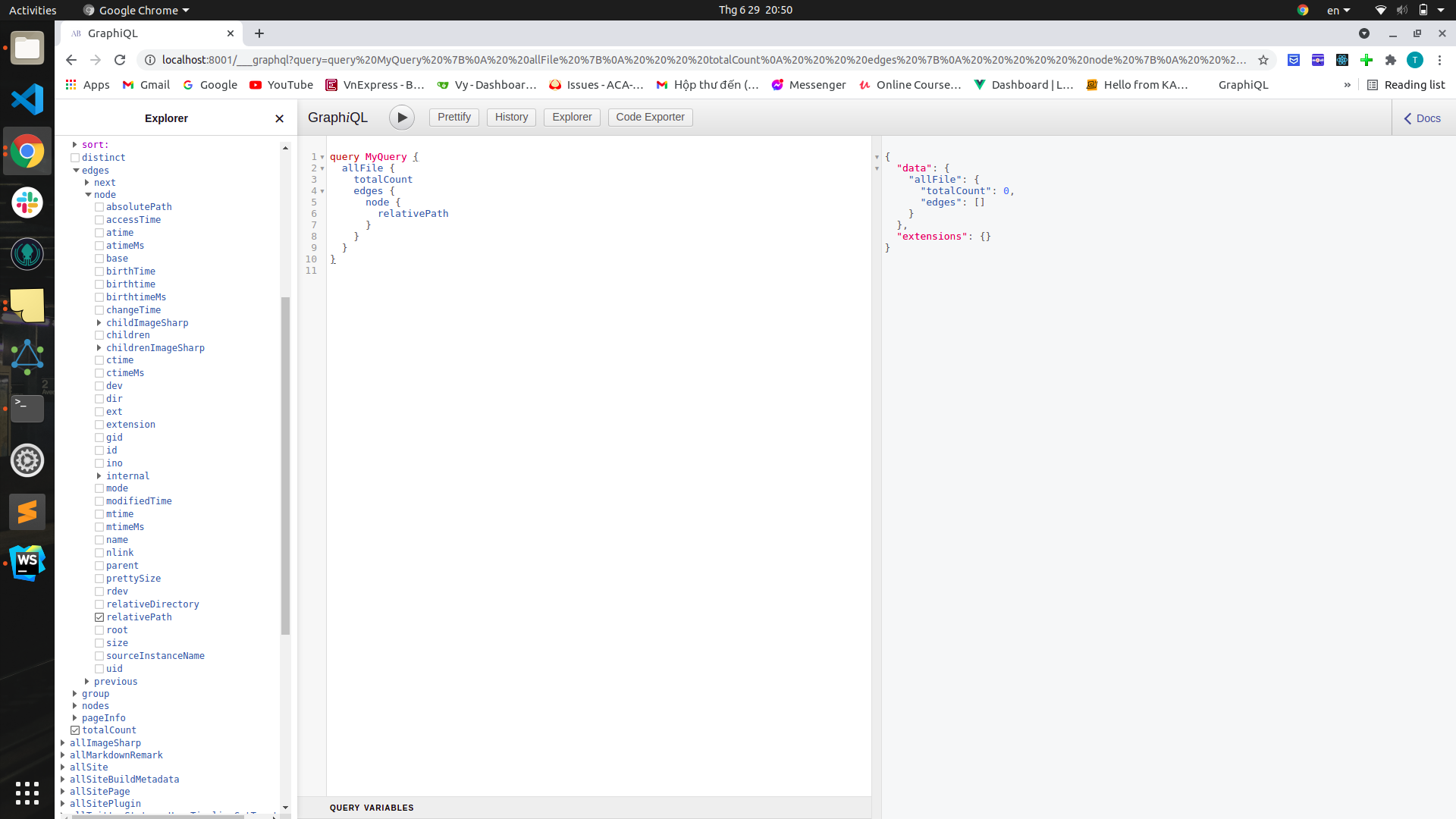Expand the sort argument

point(75,145)
